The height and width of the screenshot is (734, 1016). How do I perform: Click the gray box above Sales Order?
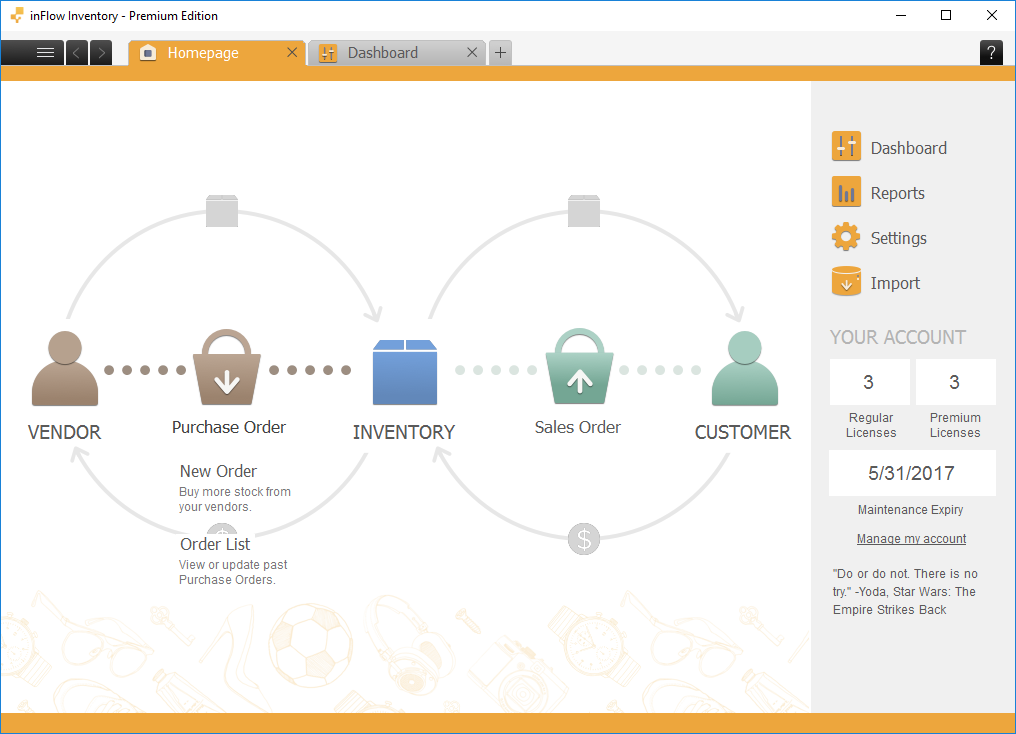point(584,211)
